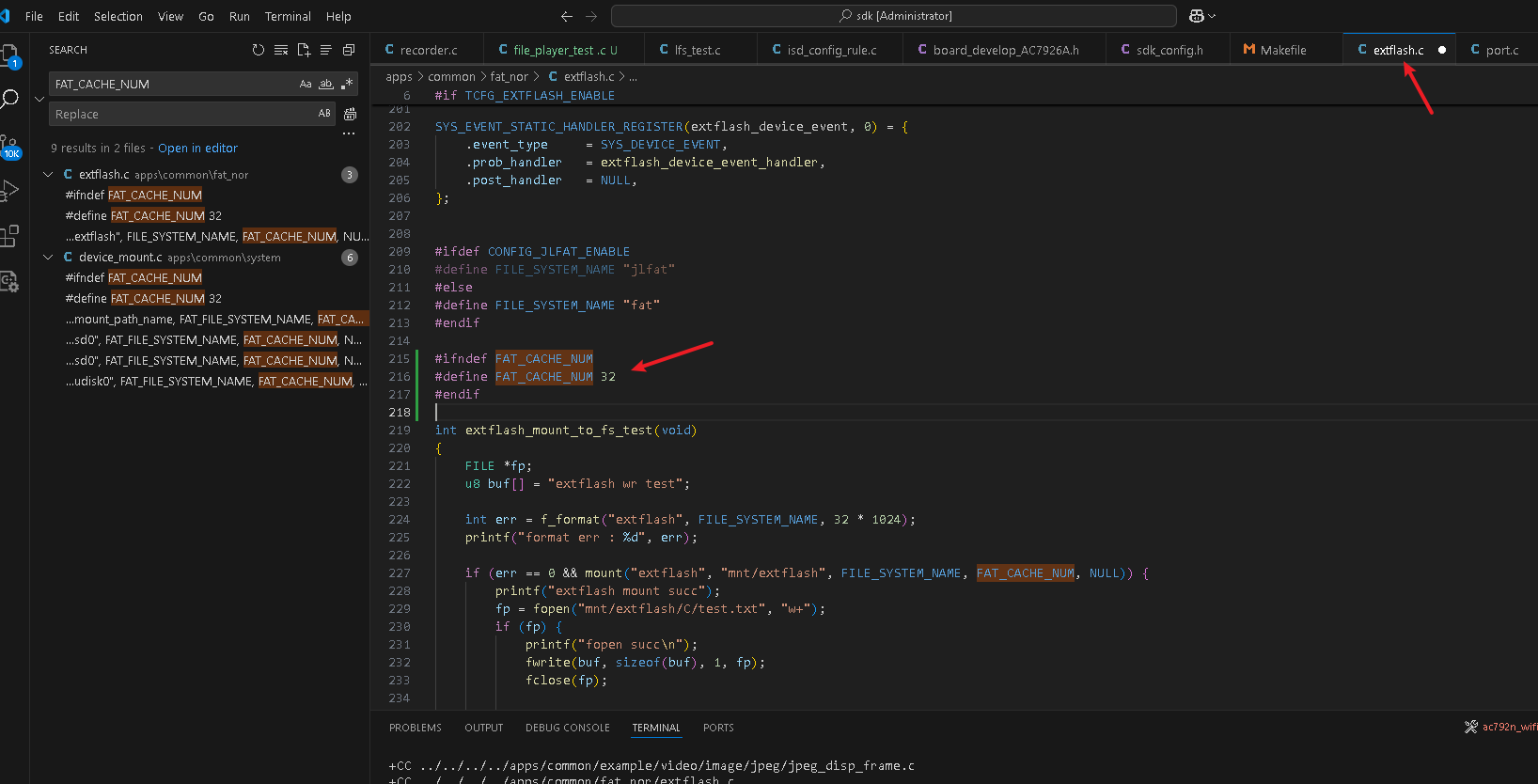The width and height of the screenshot is (1538, 784).
Task: Collapse the Replace field toggle chevron
Action: (x=39, y=99)
